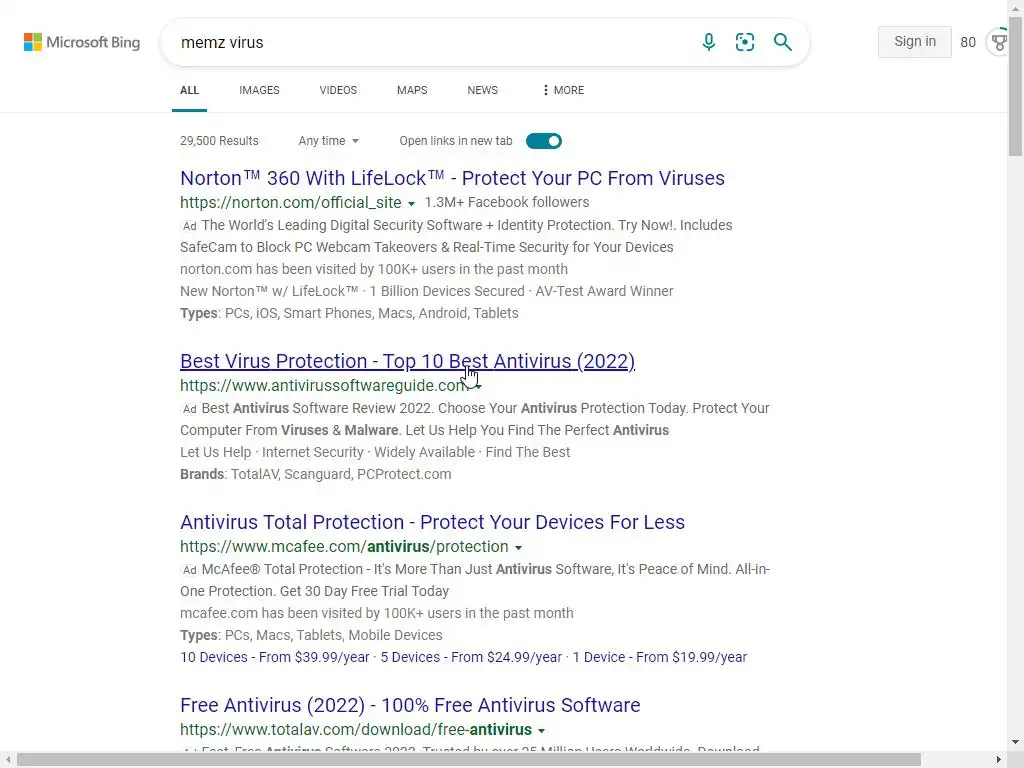Screen dimensions: 1024x768
Task: Open Antivirus Total Protection McAfee link
Action: point(432,522)
